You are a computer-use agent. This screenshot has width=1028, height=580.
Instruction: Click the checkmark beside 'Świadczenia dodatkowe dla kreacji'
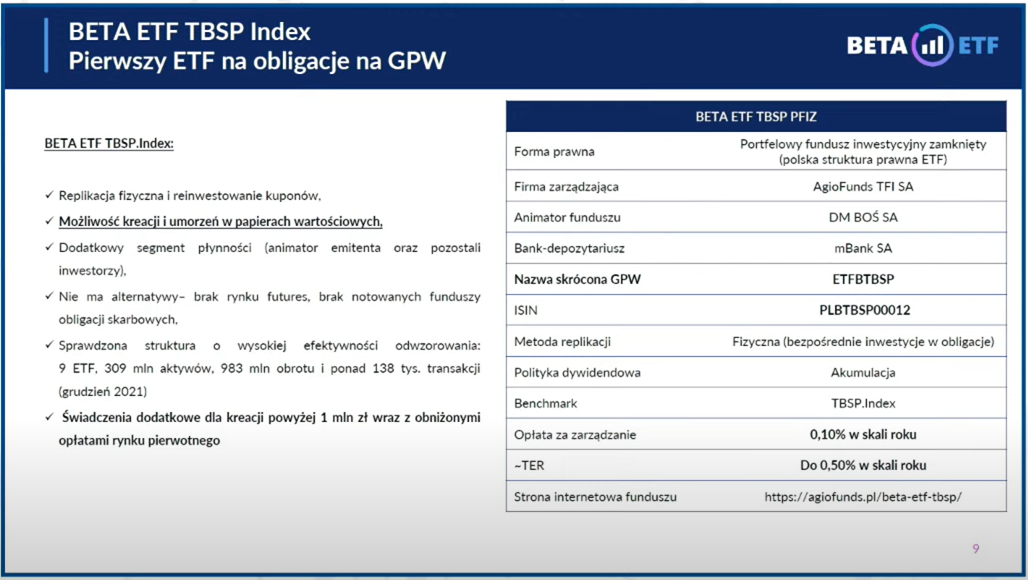tap(50, 416)
